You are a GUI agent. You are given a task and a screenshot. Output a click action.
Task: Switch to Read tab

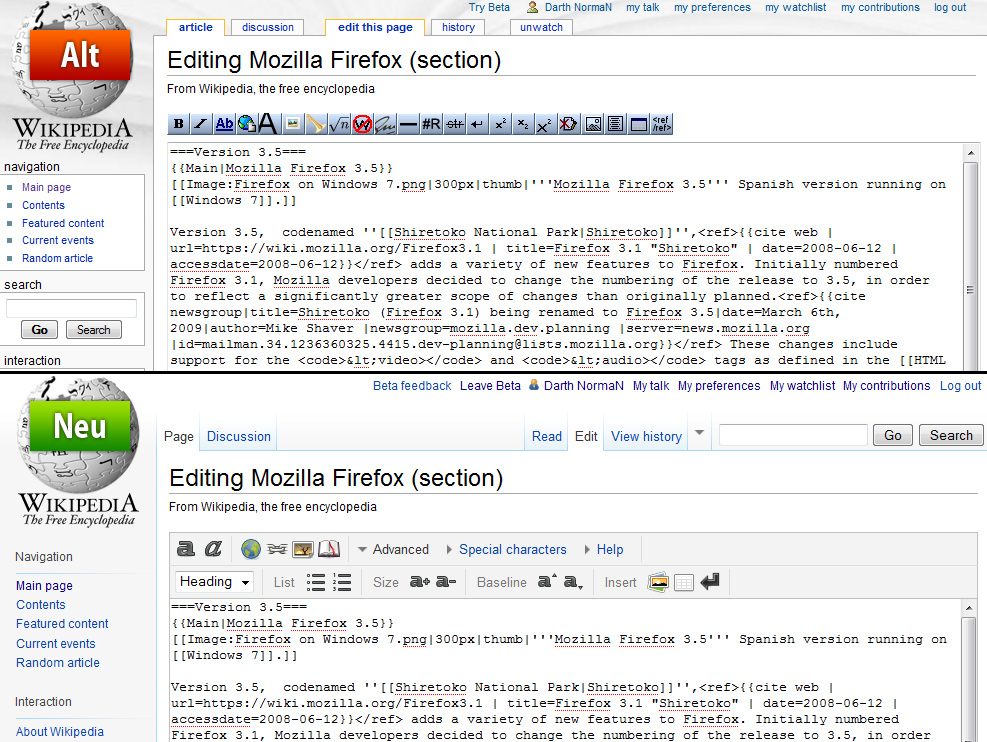[x=546, y=436]
